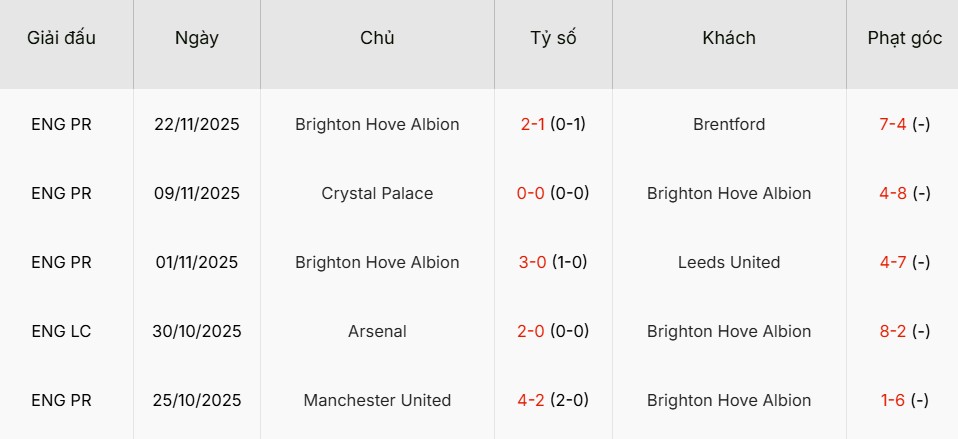Select Leeds United team name
The image size is (958, 439).
click(x=729, y=263)
